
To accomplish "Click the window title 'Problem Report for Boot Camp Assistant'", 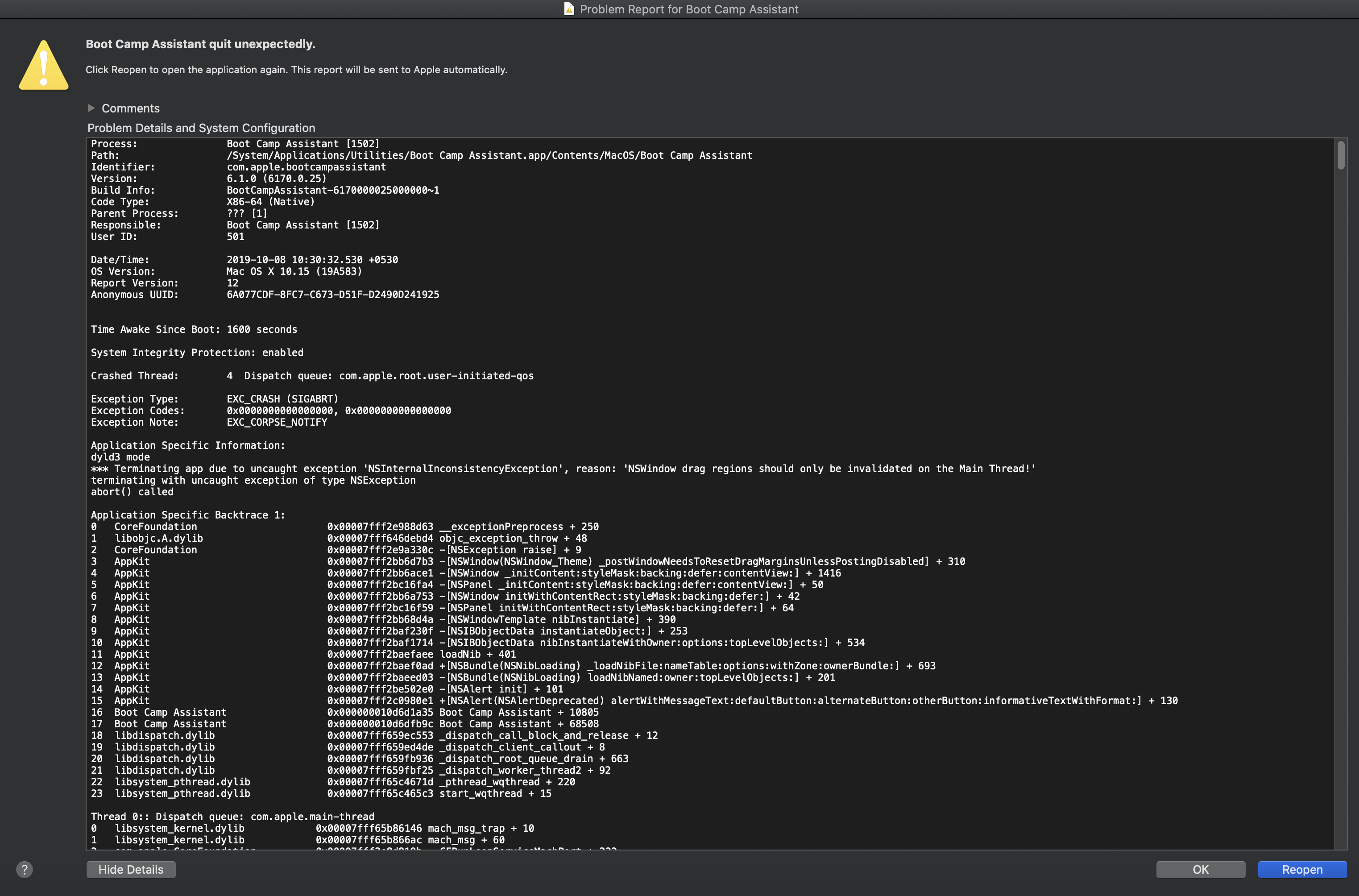I will tap(688, 9).
